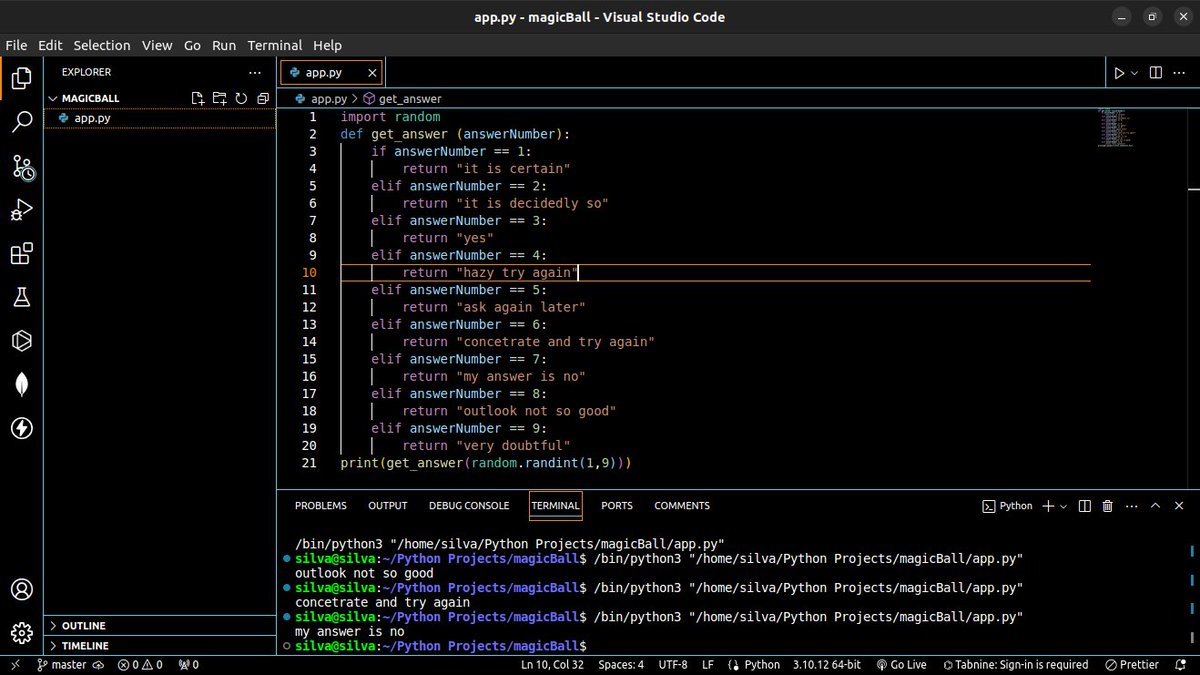The image size is (1200, 675).
Task: Switch to the DEBUG CONSOLE tab
Action: click(x=469, y=506)
